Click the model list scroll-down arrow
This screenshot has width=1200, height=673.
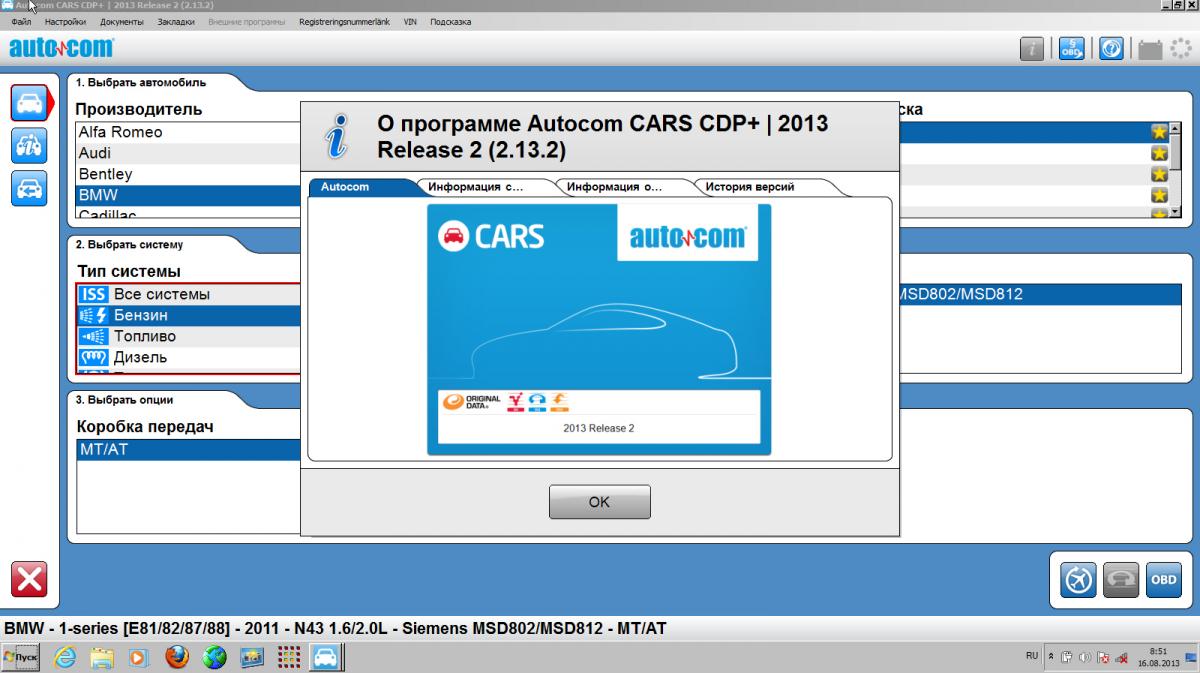click(x=1176, y=211)
